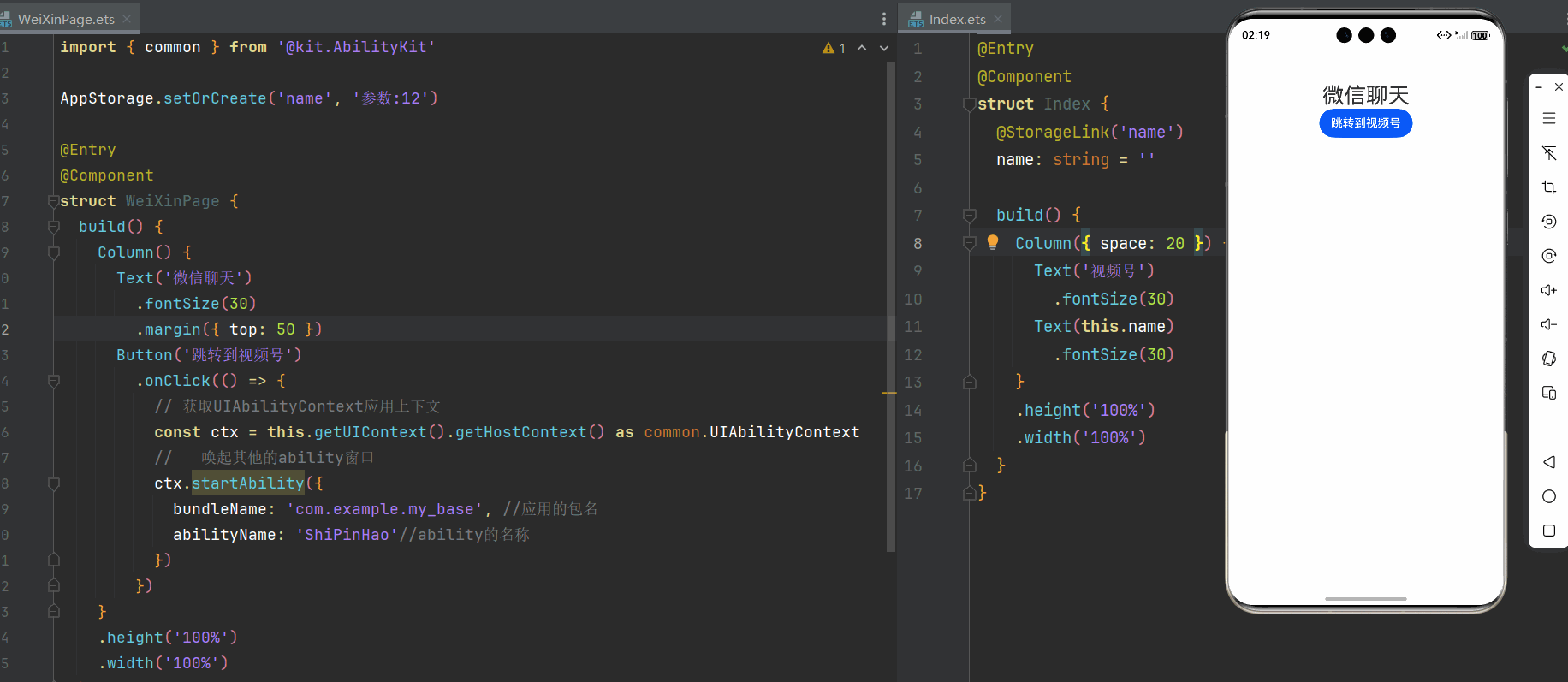Click the emulator multi-screen icon
The width and height of the screenshot is (1568, 682).
click(x=1548, y=393)
